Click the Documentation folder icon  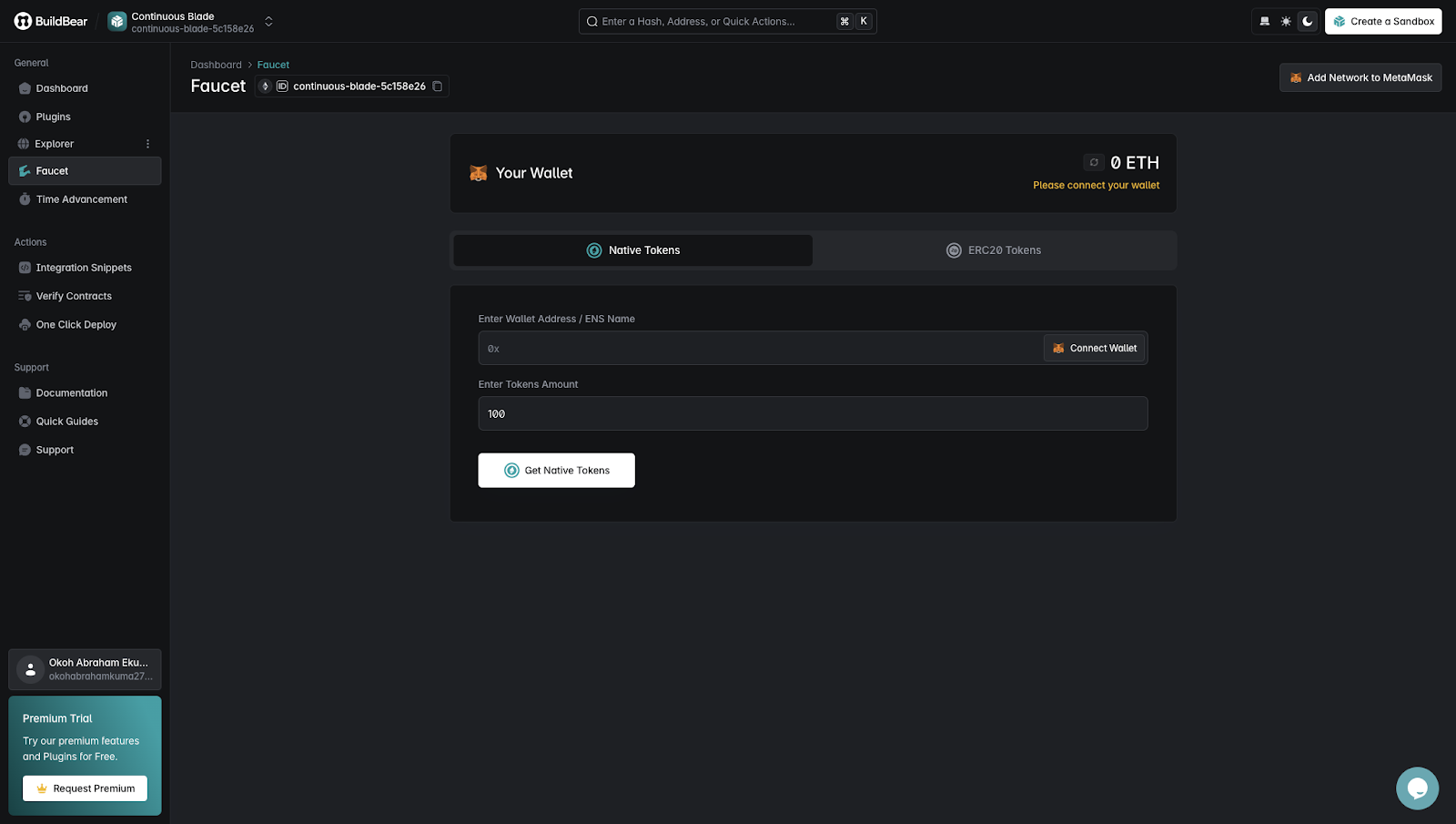tap(25, 393)
